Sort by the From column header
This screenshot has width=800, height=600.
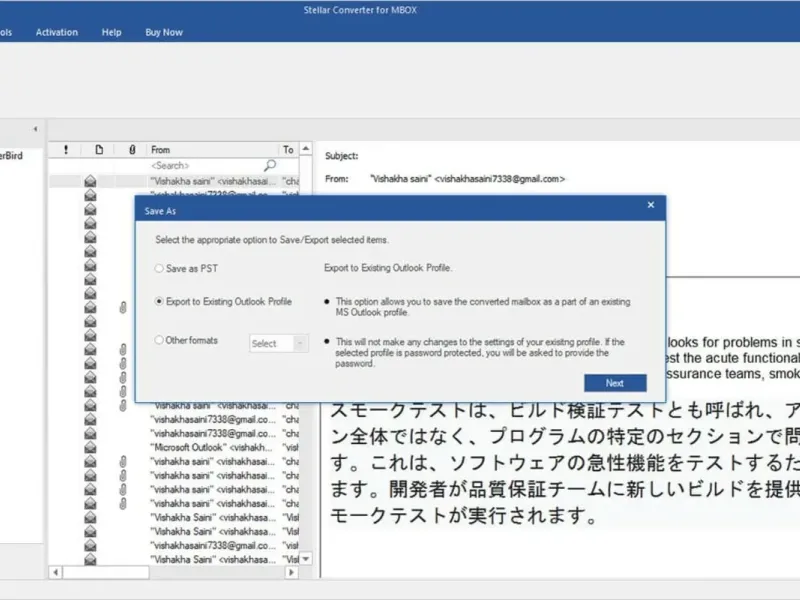click(213, 149)
